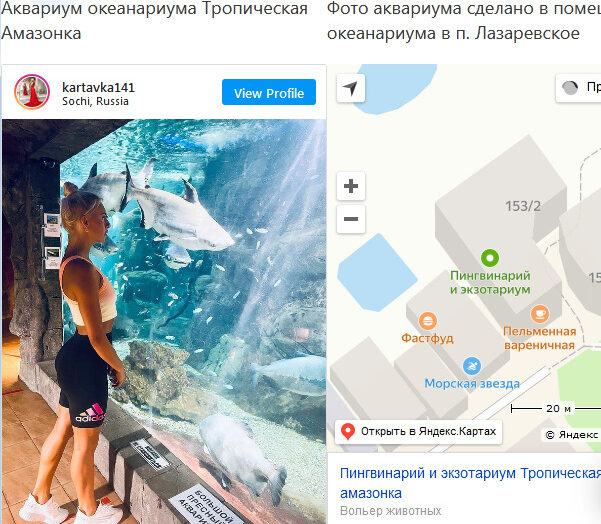Select the green Пингвинарий и экзотариум marker

tap(490, 258)
